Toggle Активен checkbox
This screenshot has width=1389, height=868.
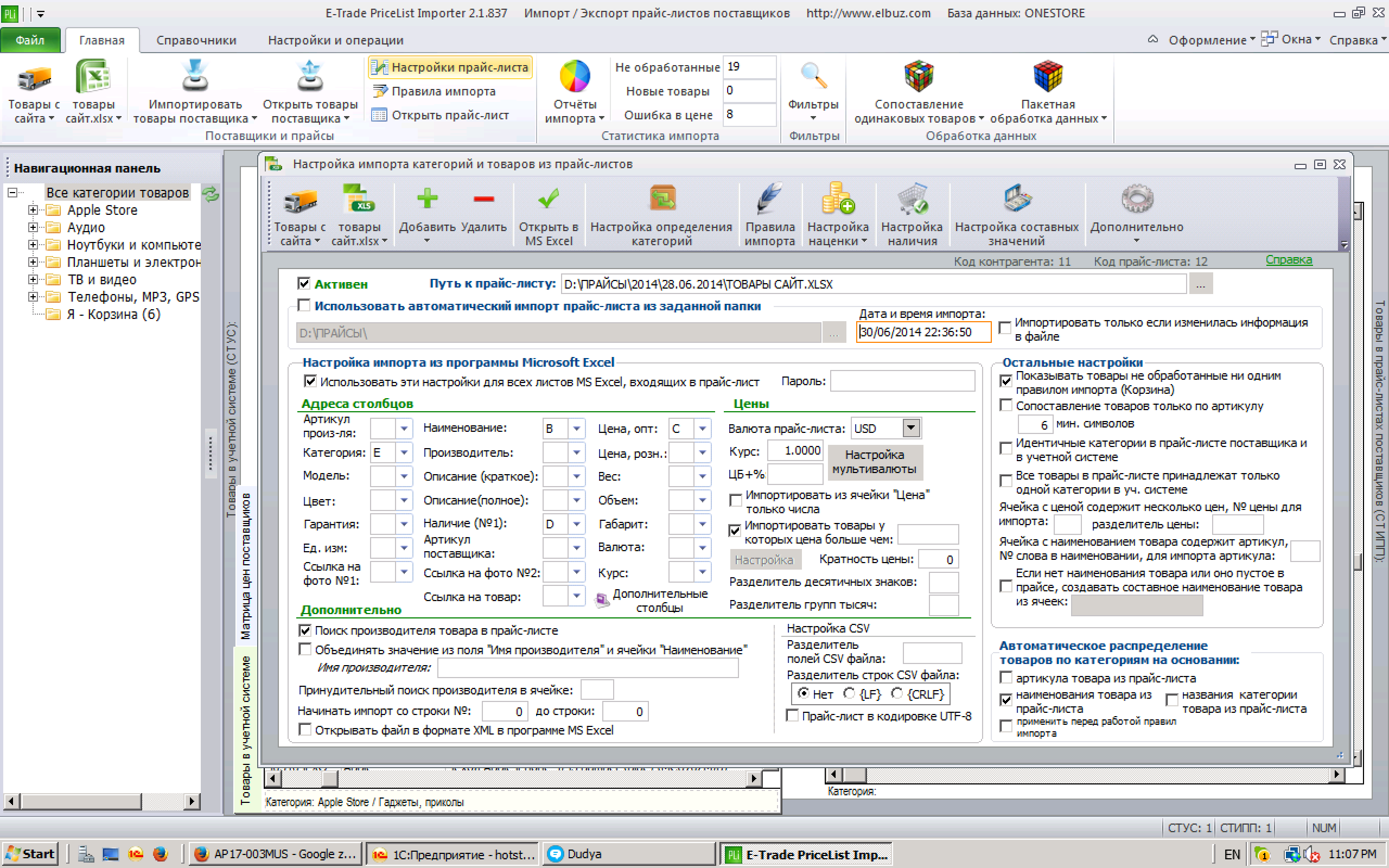(304, 283)
